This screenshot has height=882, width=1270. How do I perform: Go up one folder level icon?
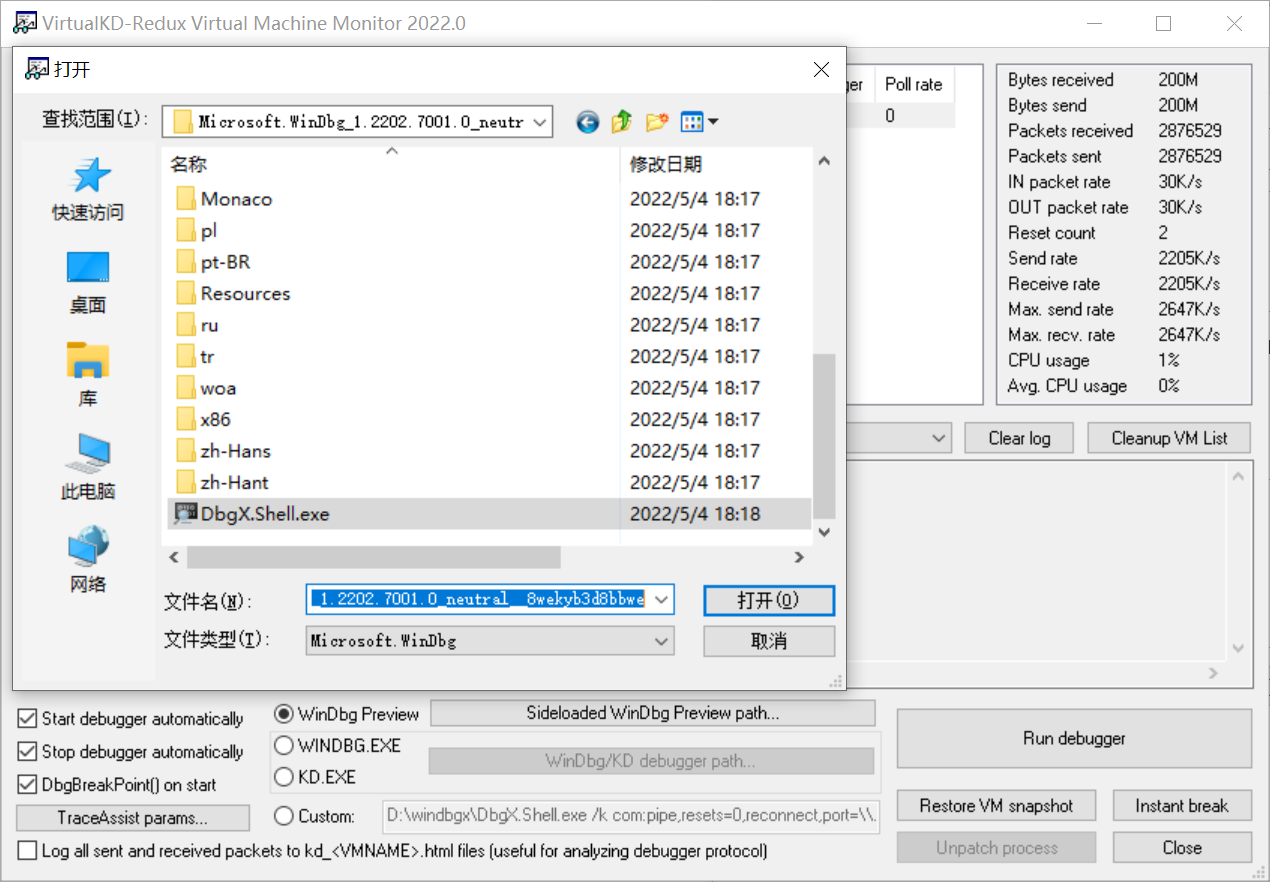[x=621, y=122]
